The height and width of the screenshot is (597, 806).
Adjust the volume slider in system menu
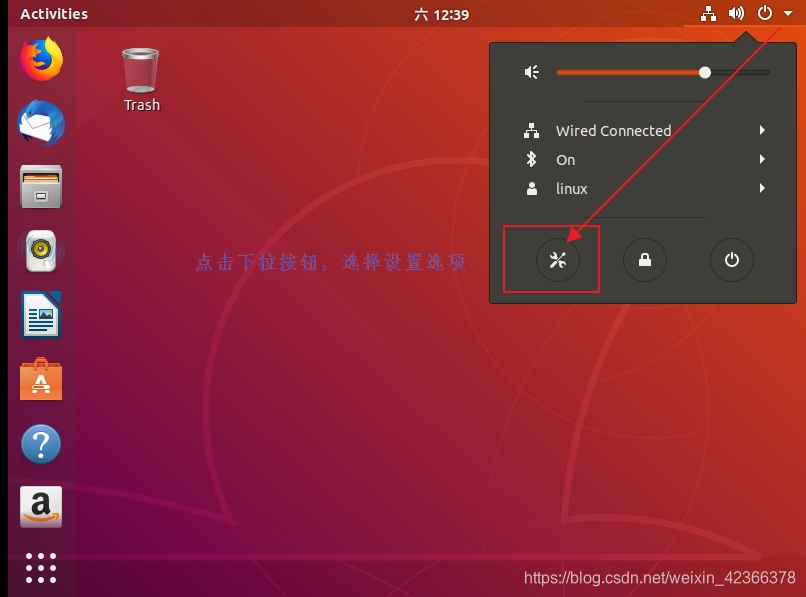click(663, 73)
